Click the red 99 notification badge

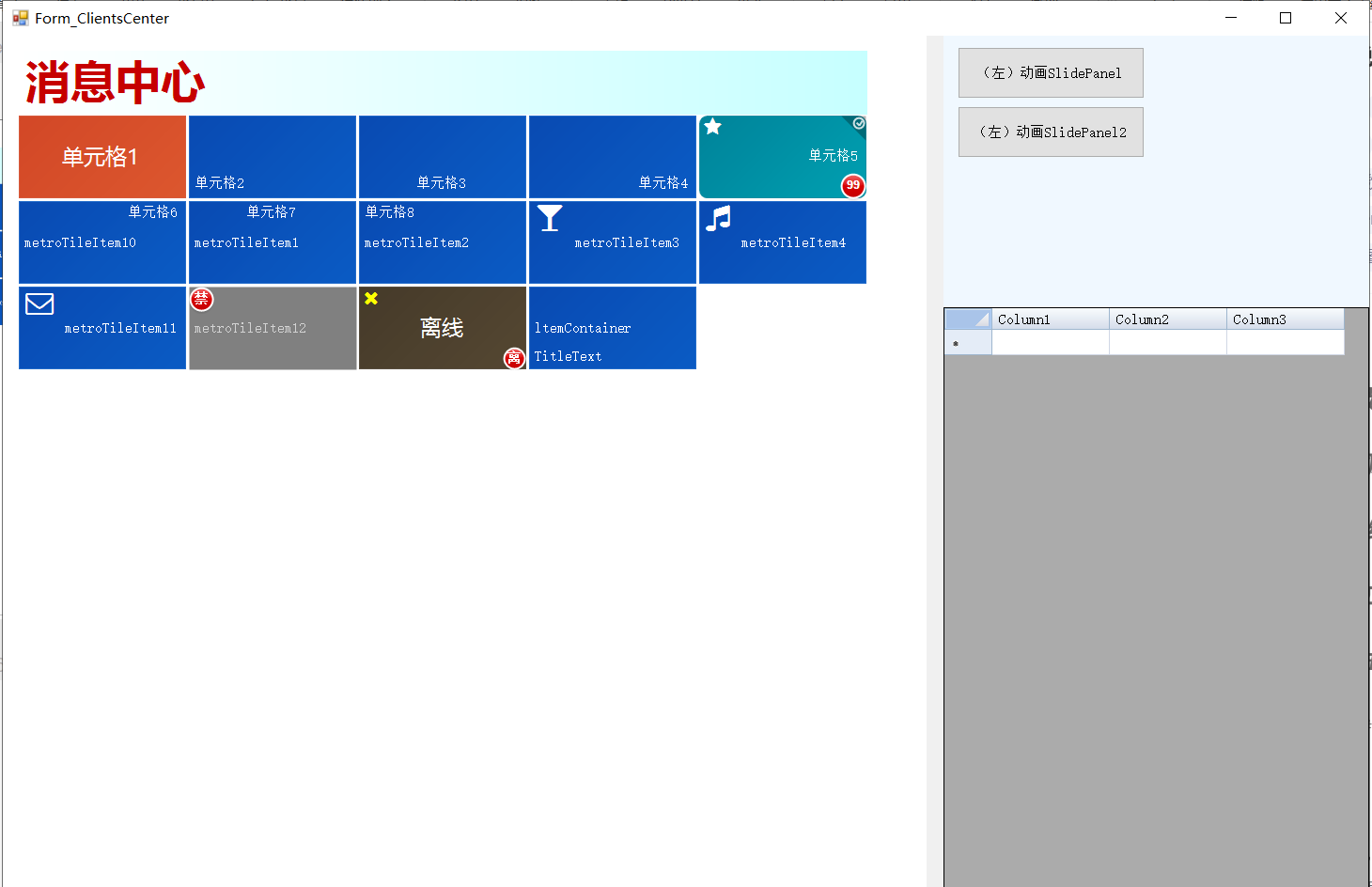coord(852,186)
